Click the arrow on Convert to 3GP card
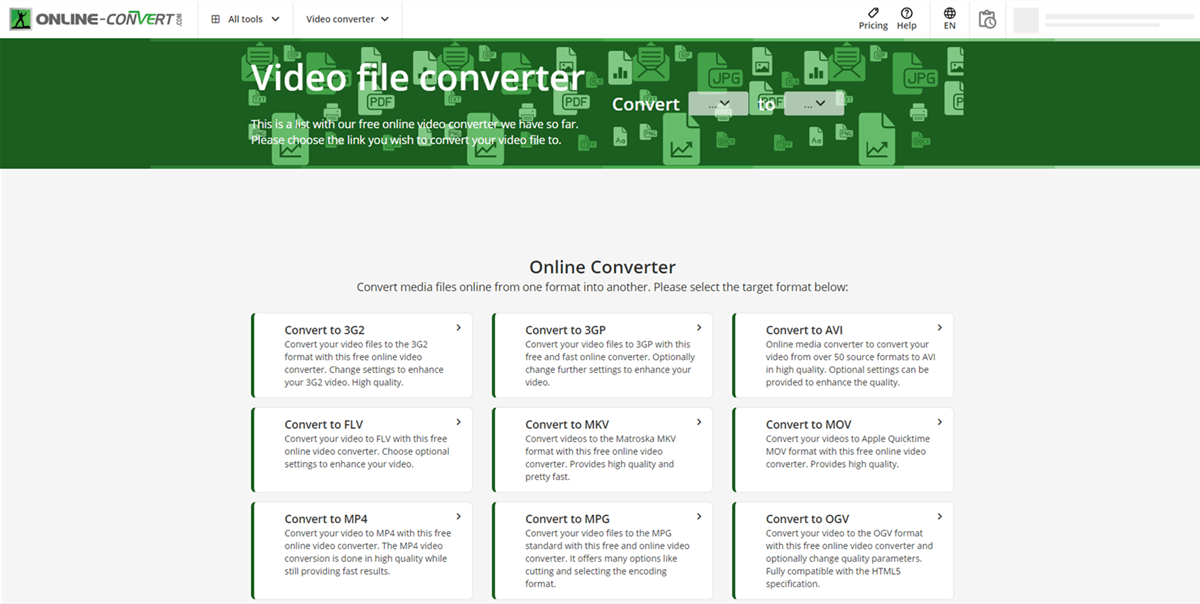This screenshot has width=1200, height=604. click(699, 327)
